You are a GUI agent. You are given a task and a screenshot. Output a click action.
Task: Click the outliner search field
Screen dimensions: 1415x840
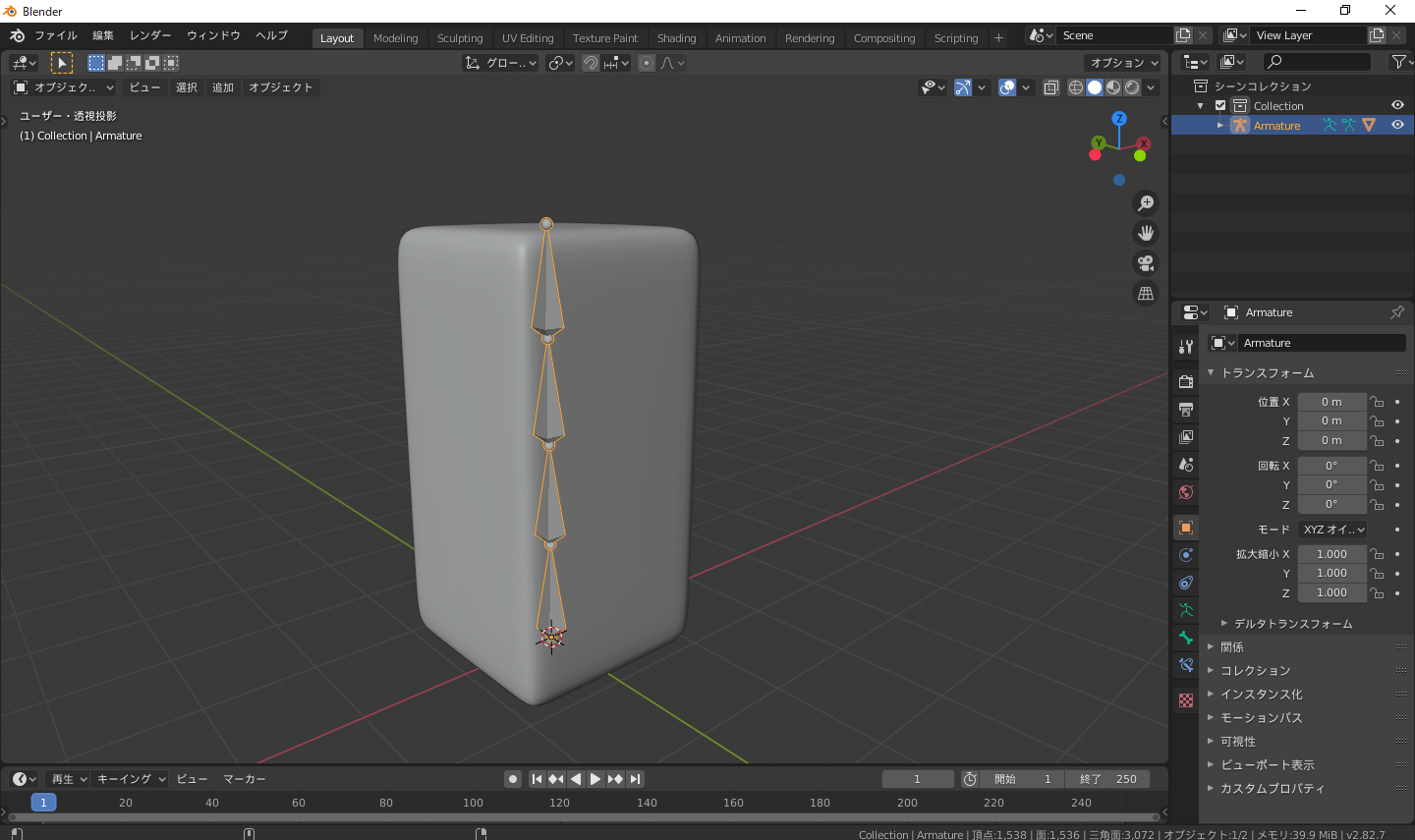[1316, 62]
